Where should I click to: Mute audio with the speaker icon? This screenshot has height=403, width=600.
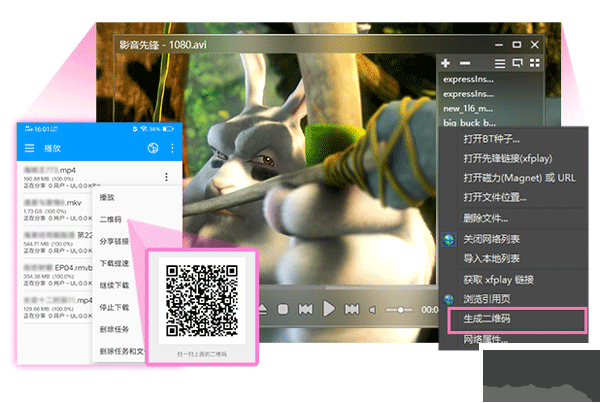[372, 310]
